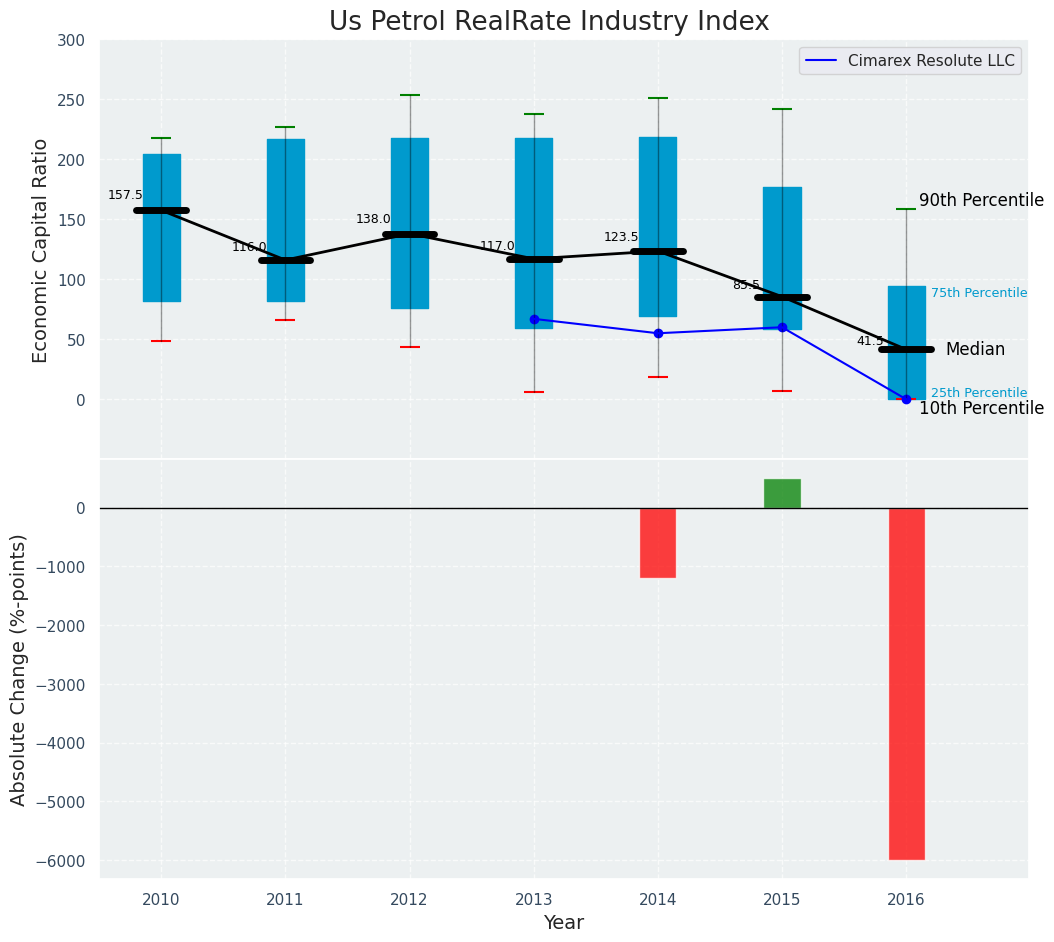This screenshot has height=942, width=1054.
Task: Select the 2012 year tick label
Action: click(409, 900)
